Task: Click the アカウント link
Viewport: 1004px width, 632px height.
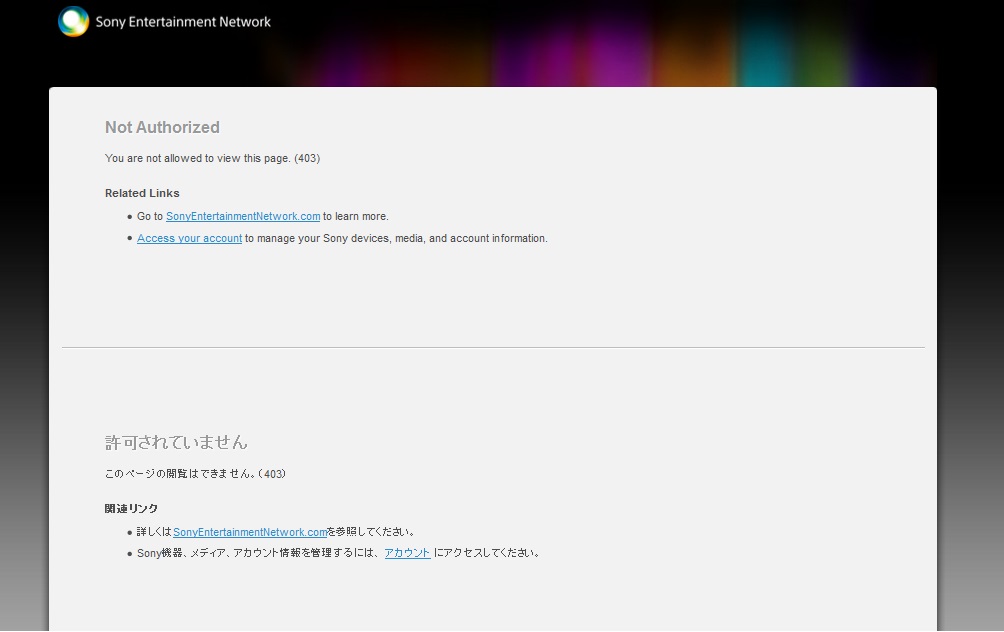Action: 407,553
